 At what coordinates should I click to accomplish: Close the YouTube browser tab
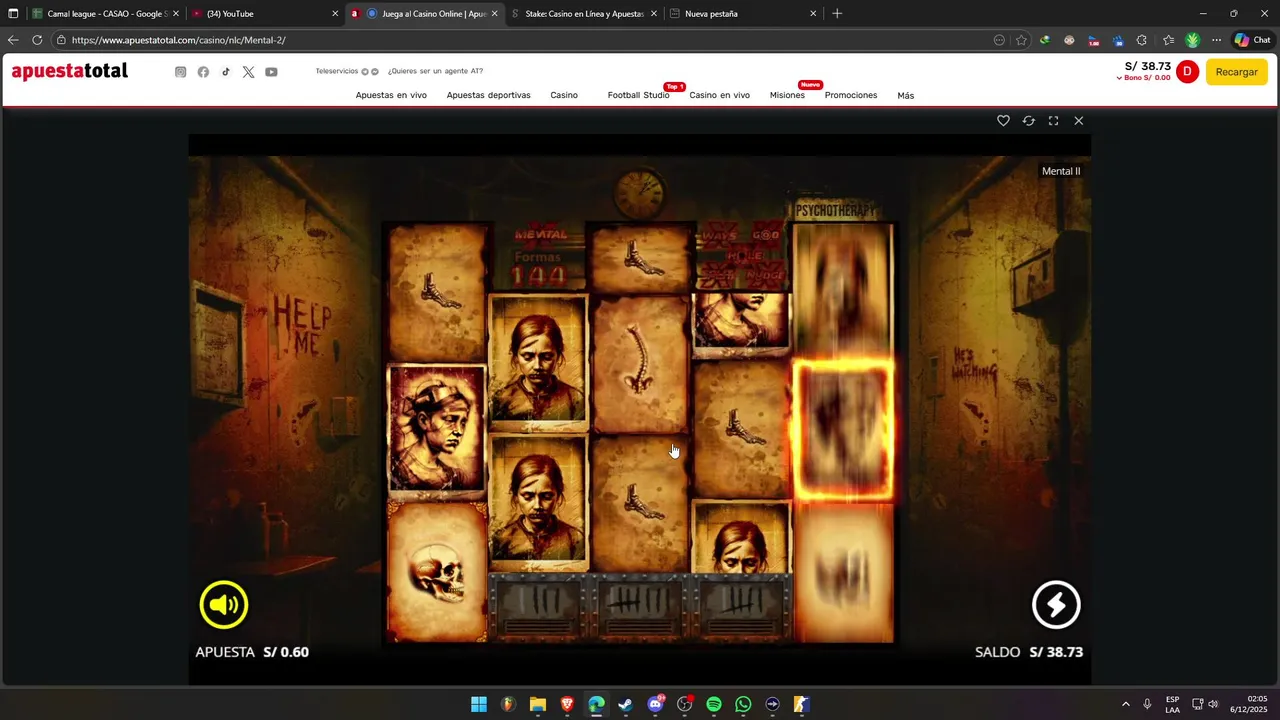(x=335, y=14)
